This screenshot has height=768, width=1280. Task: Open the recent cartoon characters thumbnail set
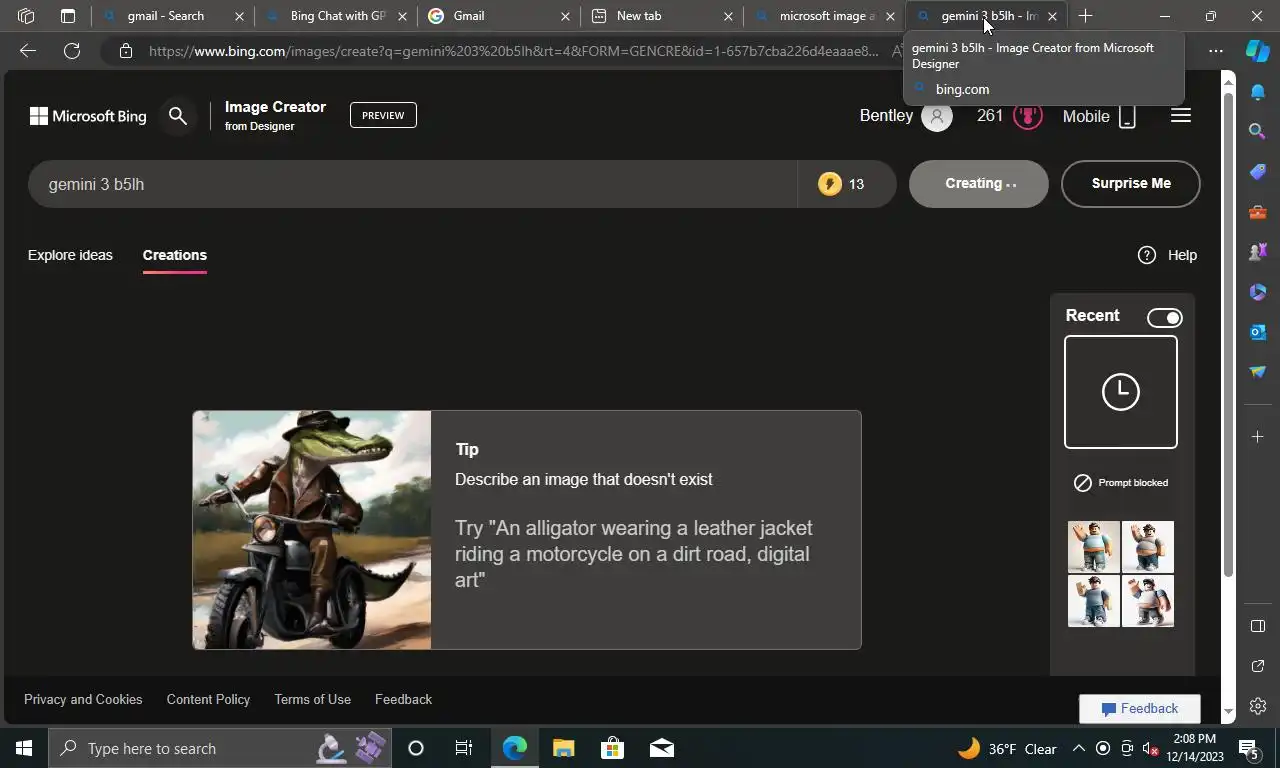(1121, 574)
